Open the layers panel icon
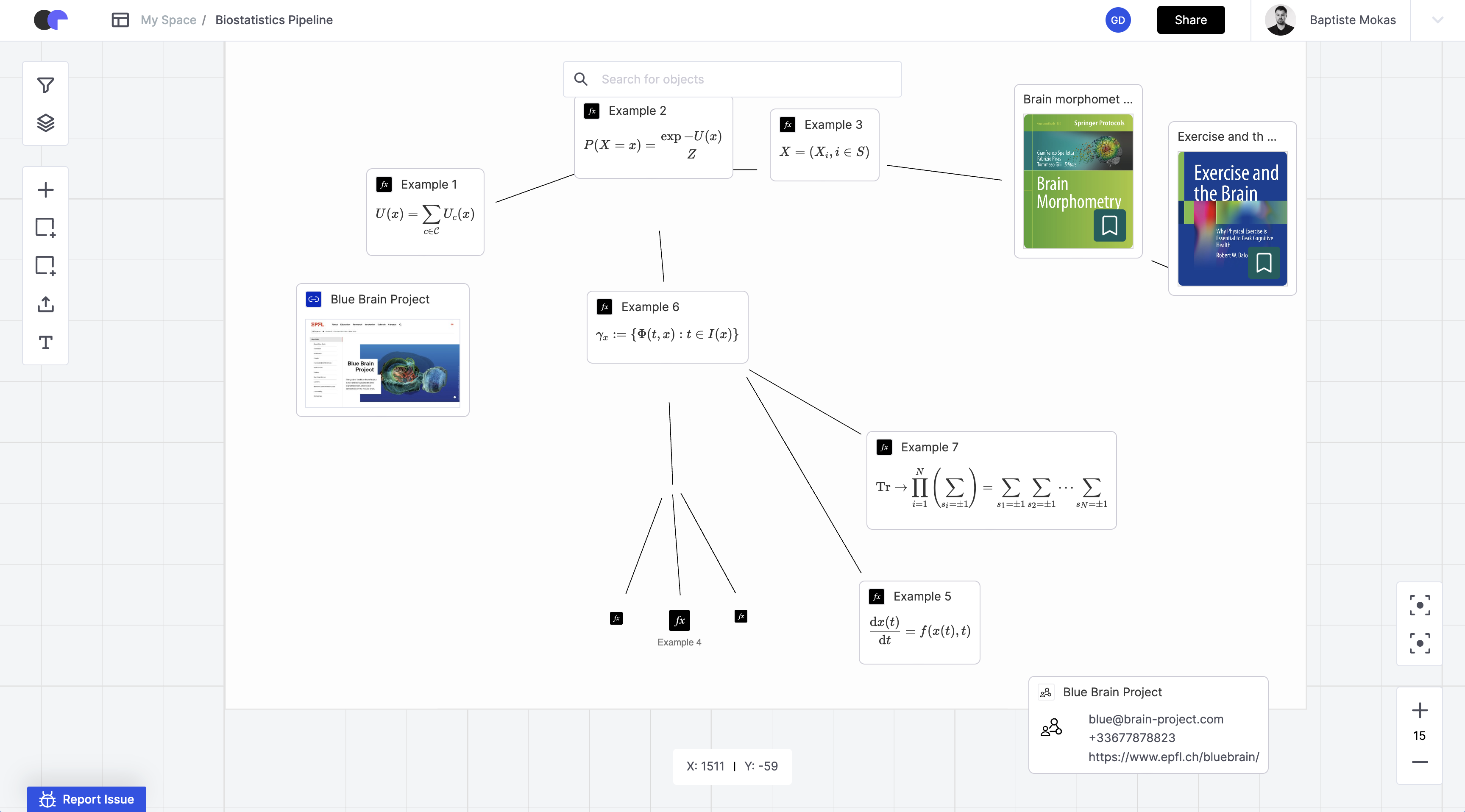Image resolution: width=1465 pixels, height=812 pixels. [45, 123]
